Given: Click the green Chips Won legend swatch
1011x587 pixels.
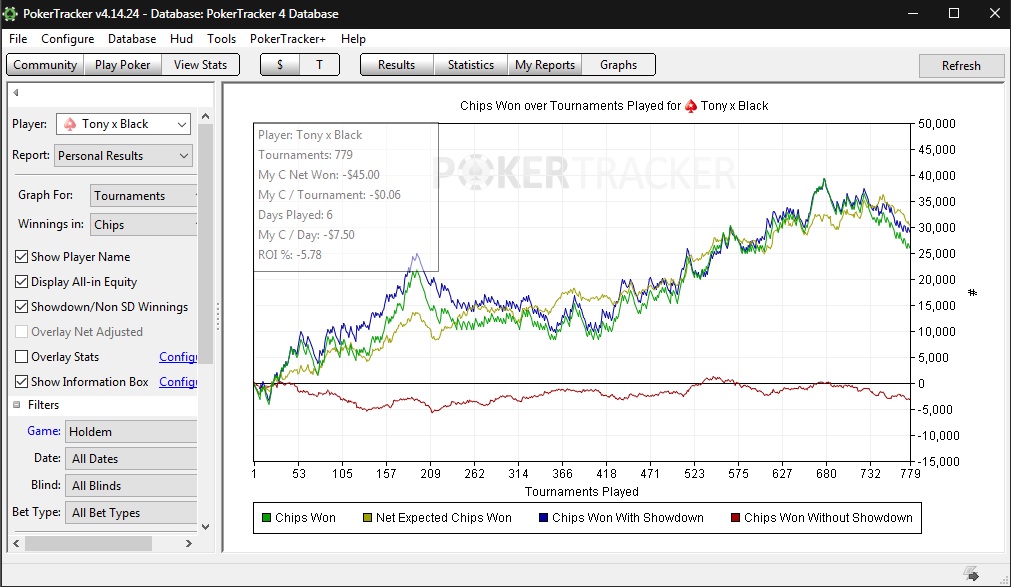Looking at the screenshot, I should pyautogui.click(x=266, y=518).
